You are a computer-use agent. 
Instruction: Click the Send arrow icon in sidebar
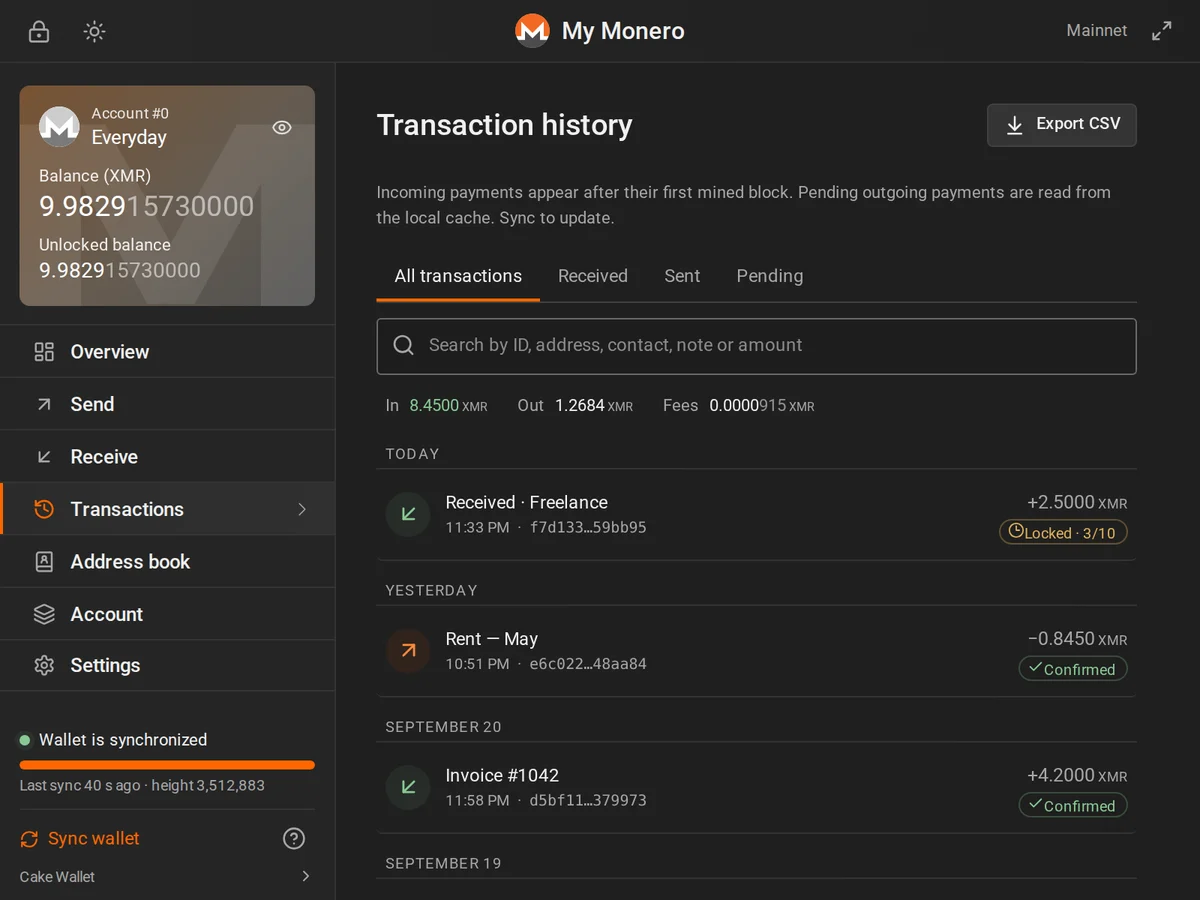tap(44, 404)
